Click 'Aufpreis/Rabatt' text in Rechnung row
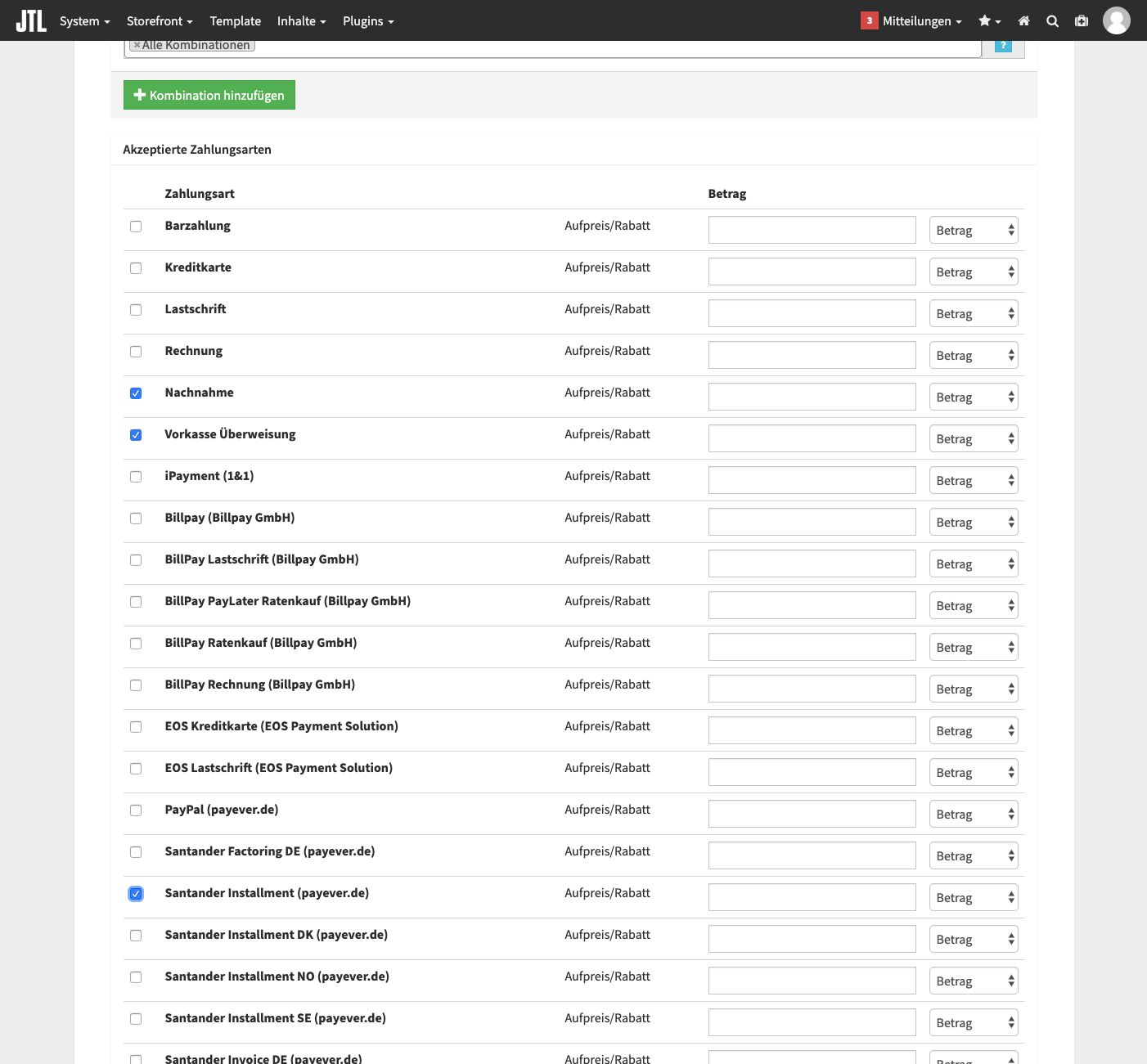Screen dimensions: 1147x1064 coord(607,351)
